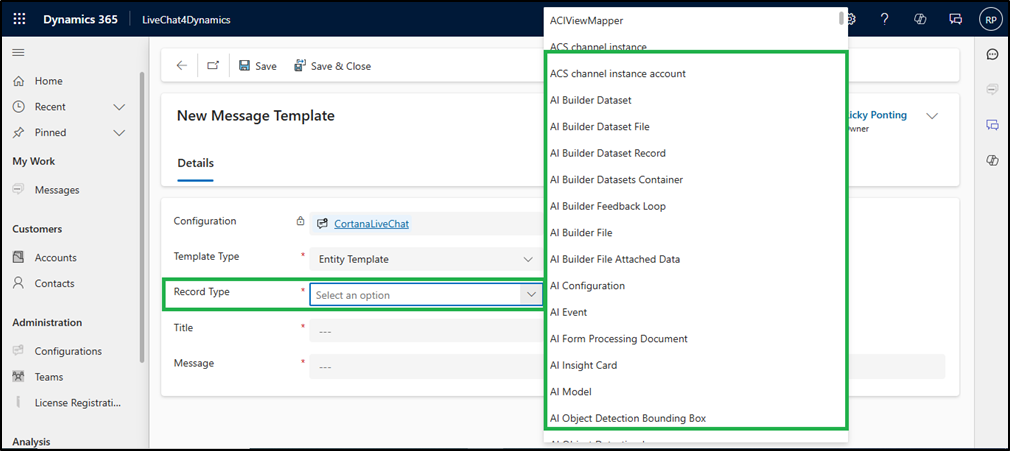Click the back arrow in command bar
The image size is (1010, 451).
click(181, 66)
